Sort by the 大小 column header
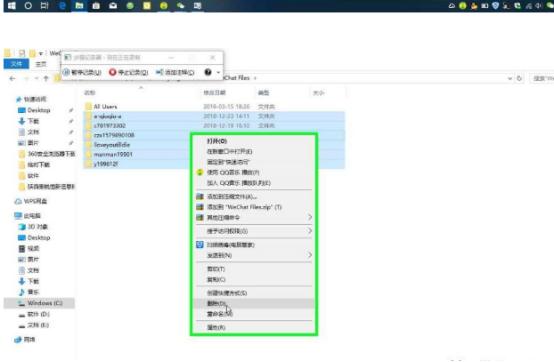This screenshot has width=554, height=362. (318, 93)
